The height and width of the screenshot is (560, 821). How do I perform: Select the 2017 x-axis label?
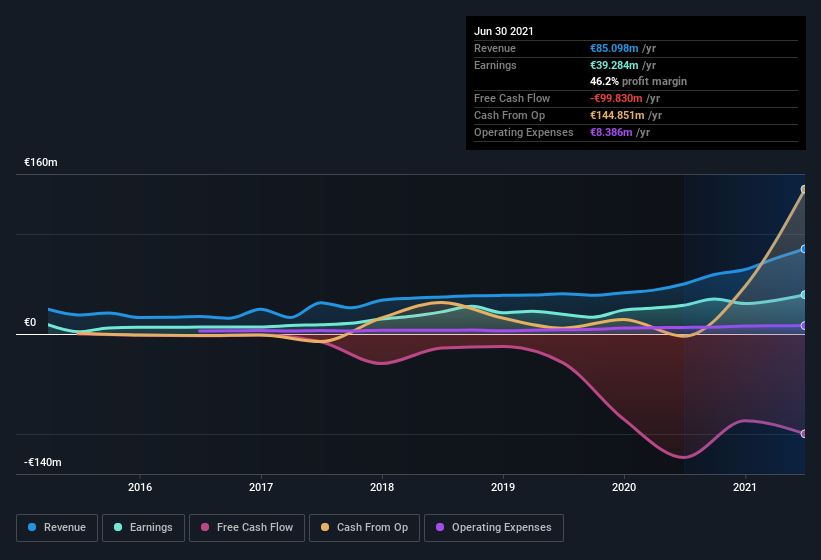point(261,487)
